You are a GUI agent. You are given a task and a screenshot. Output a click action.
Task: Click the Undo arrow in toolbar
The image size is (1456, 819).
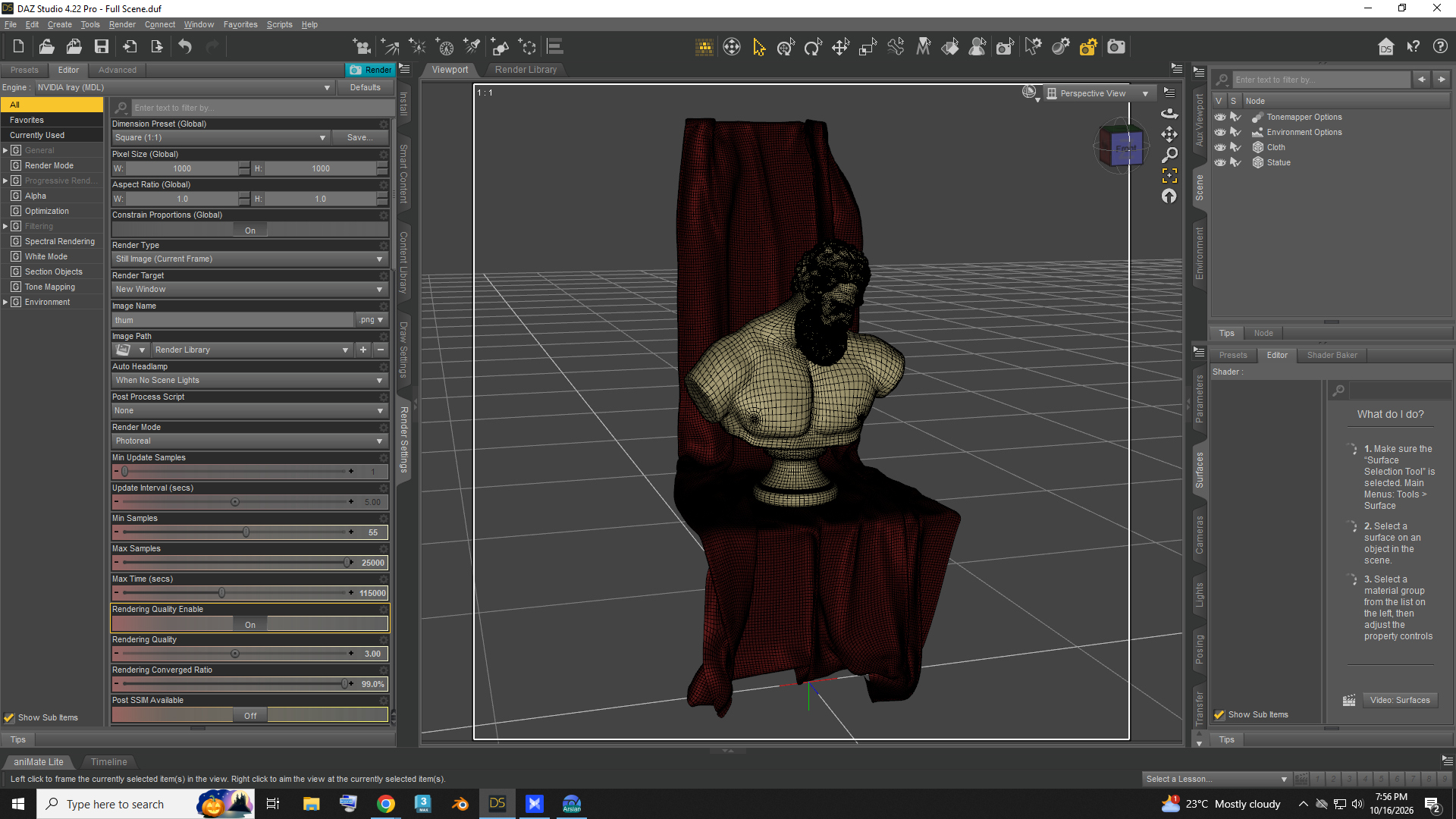tap(185, 47)
